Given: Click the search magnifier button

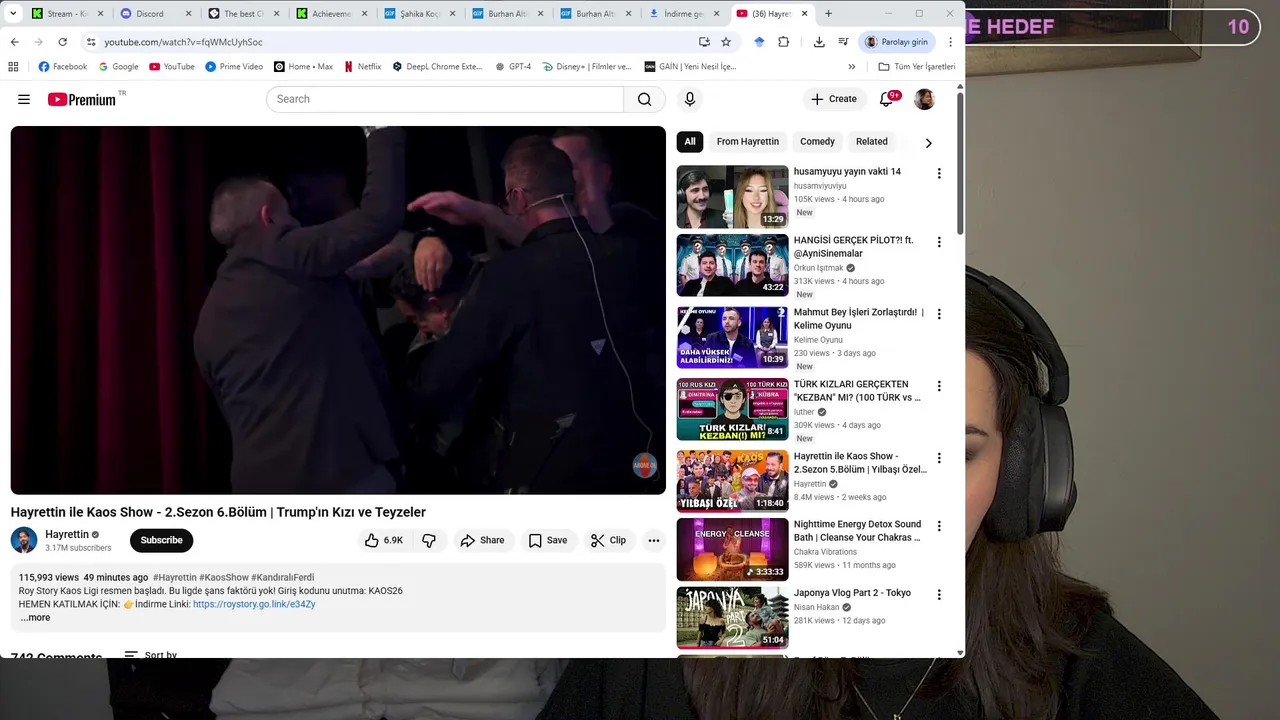Looking at the screenshot, I should point(644,99).
